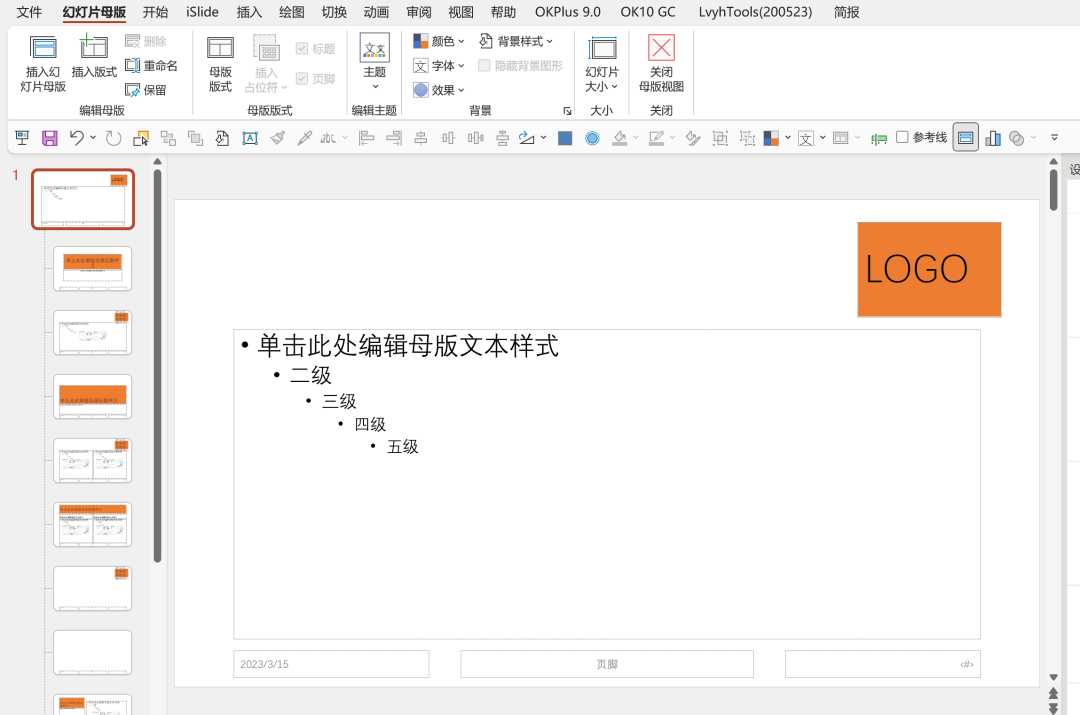
Task: Check the 标题 (Title) placeholder checkbox
Action: [x=303, y=47]
